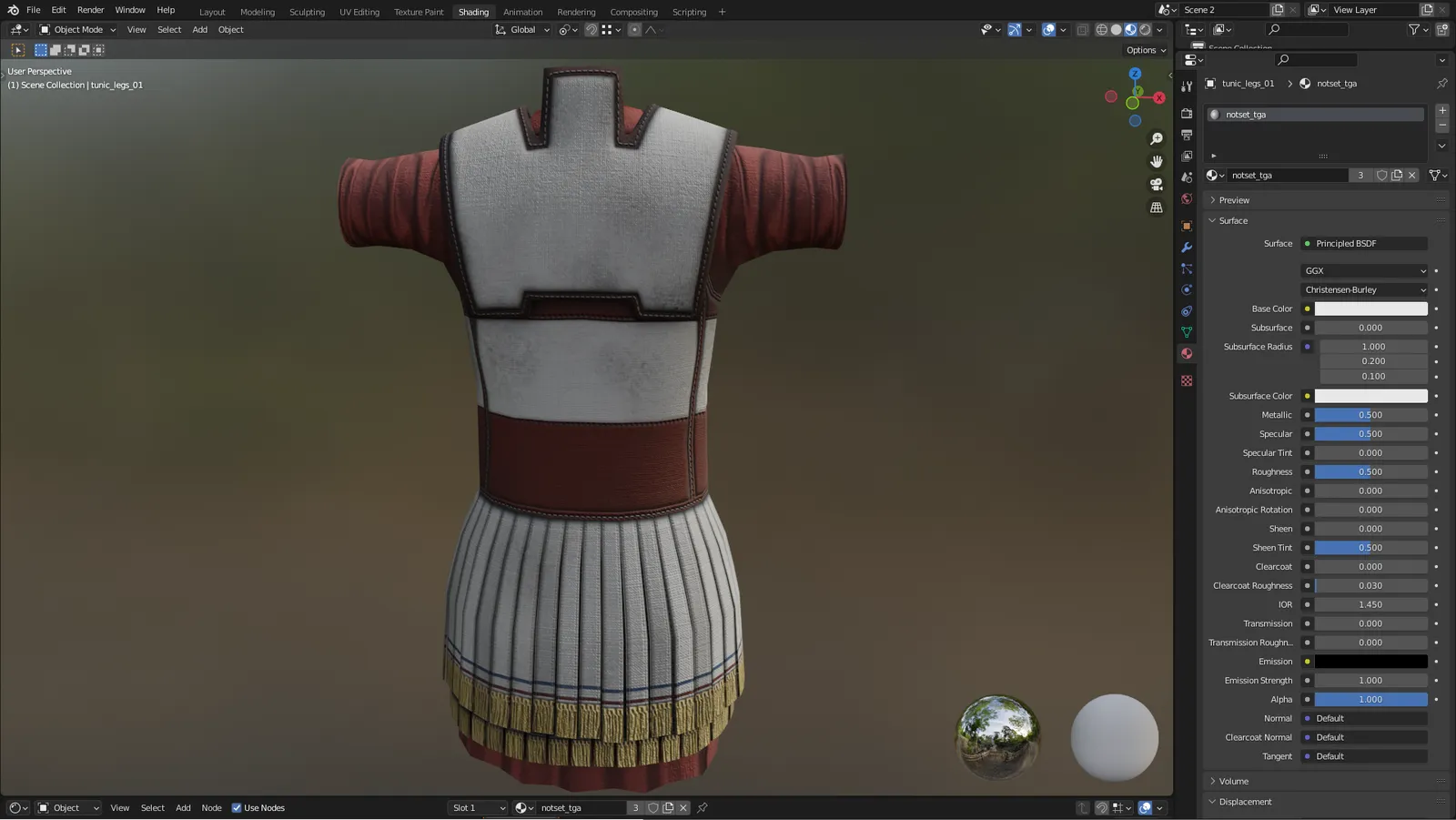1456x820 pixels.
Task: Toggle the camera view gizmo
Action: pos(1157,185)
